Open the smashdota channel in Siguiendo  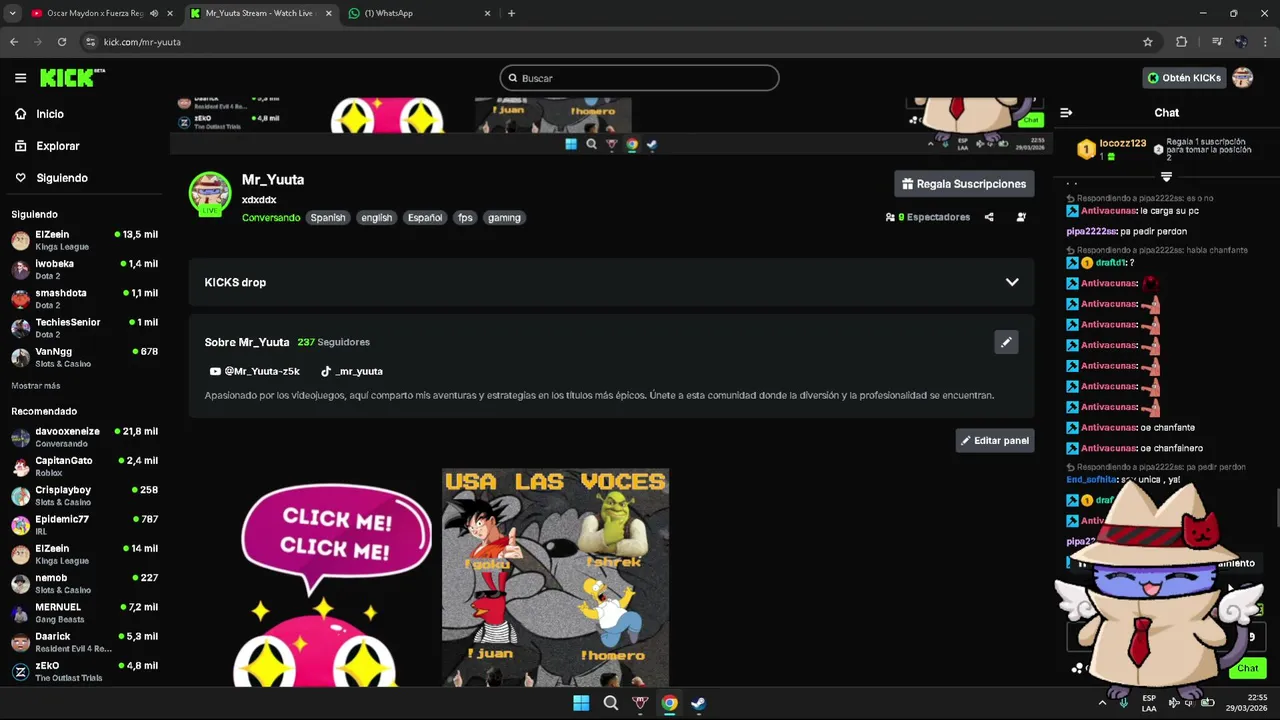tap(84, 299)
